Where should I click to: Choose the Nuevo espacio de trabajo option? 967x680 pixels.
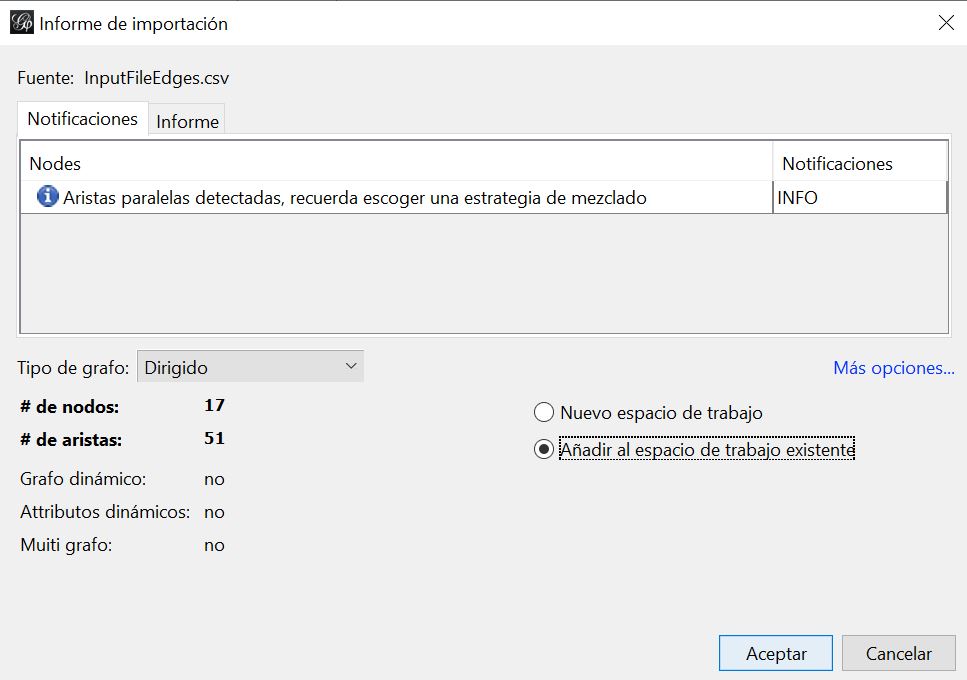click(x=544, y=413)
